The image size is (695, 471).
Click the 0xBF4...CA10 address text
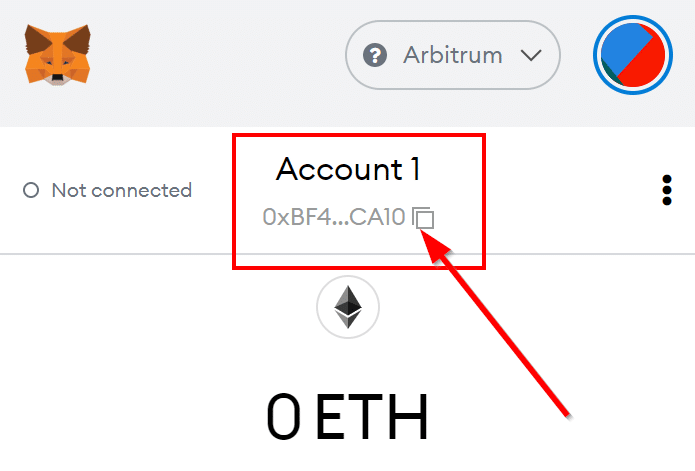click(334, 217)
